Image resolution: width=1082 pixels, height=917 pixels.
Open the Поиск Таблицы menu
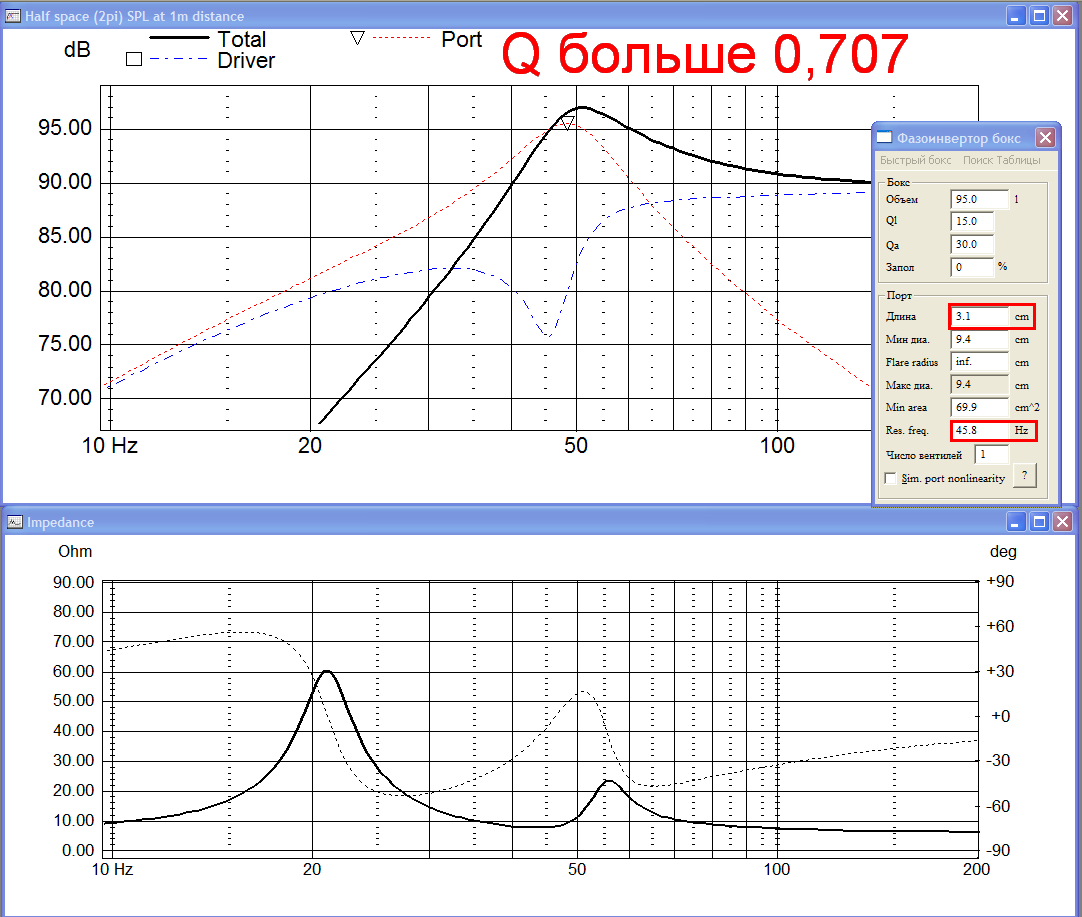click(x=1001, y=160)
